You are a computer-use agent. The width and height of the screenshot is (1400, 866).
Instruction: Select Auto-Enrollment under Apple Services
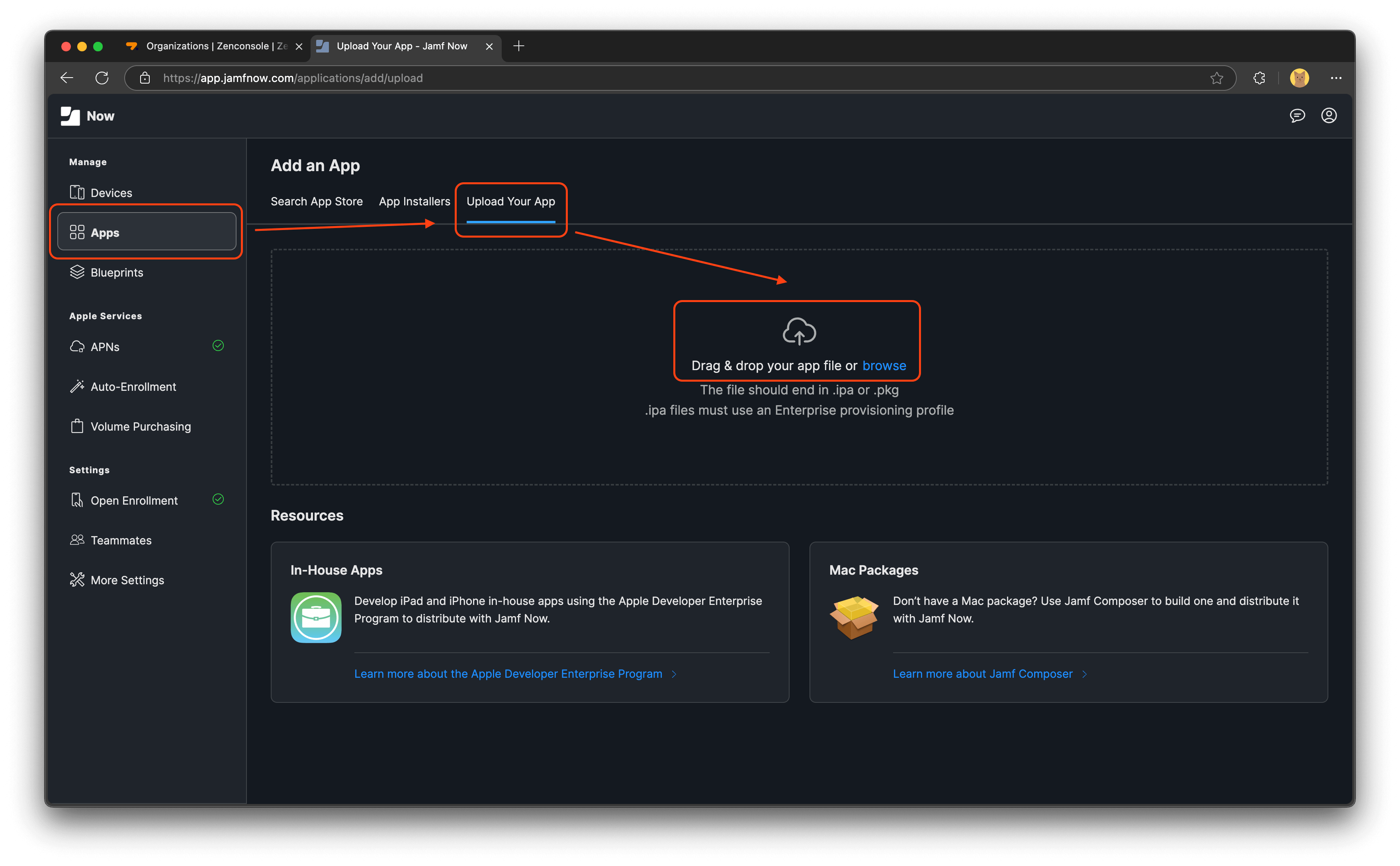(133, 386)
